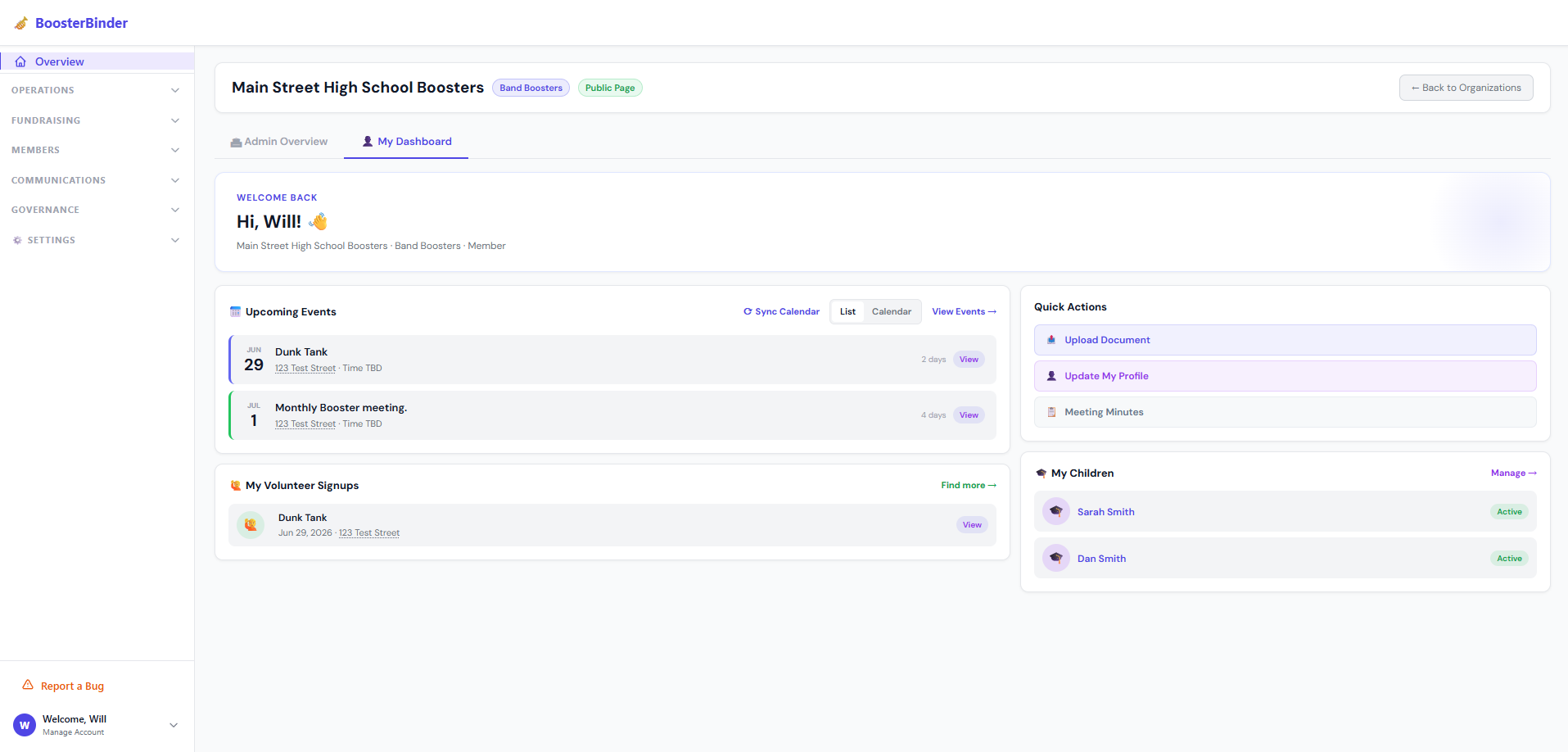The width and height of the screenshot is (1568, 752).
Task: Click Manage link in My Children
Action: pyautogui.click(x=1513, y=473)
